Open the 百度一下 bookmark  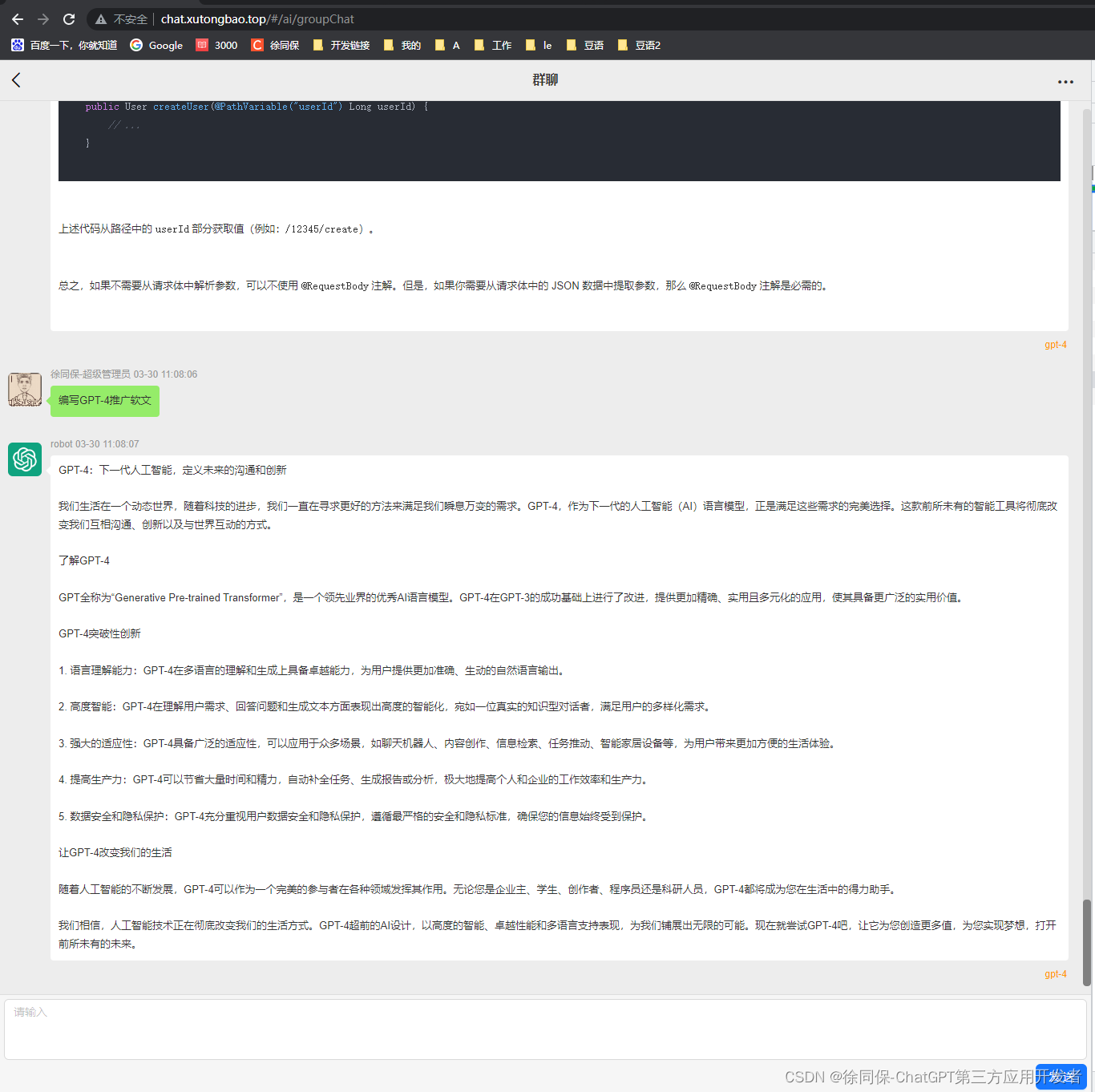click(64, 46)
